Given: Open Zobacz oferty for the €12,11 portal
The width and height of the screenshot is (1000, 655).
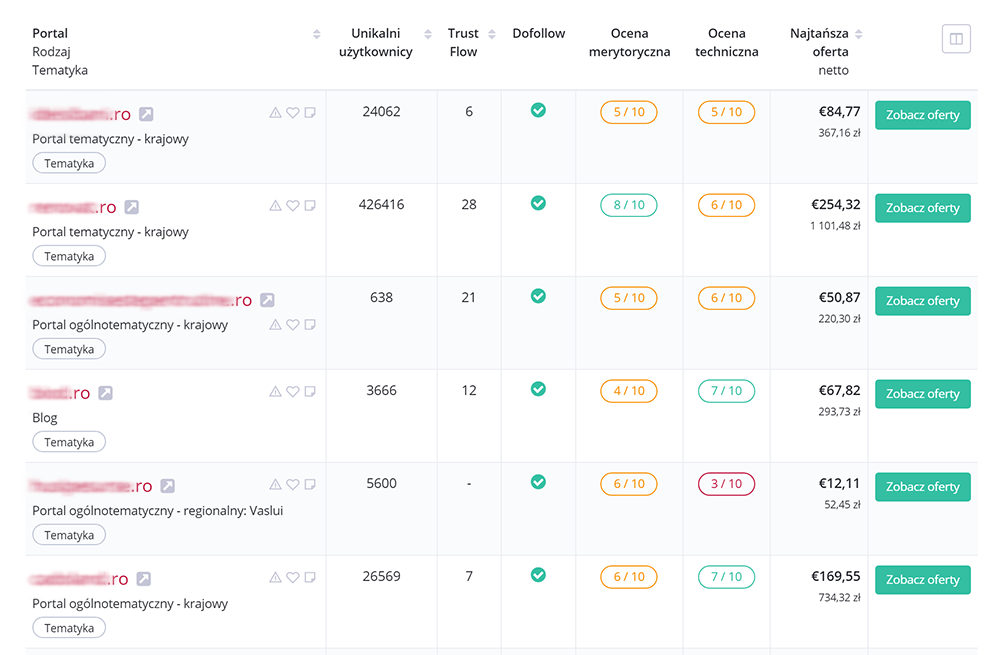Looking at the screenshot, I should pyautogui.click(x=923, y=487).
